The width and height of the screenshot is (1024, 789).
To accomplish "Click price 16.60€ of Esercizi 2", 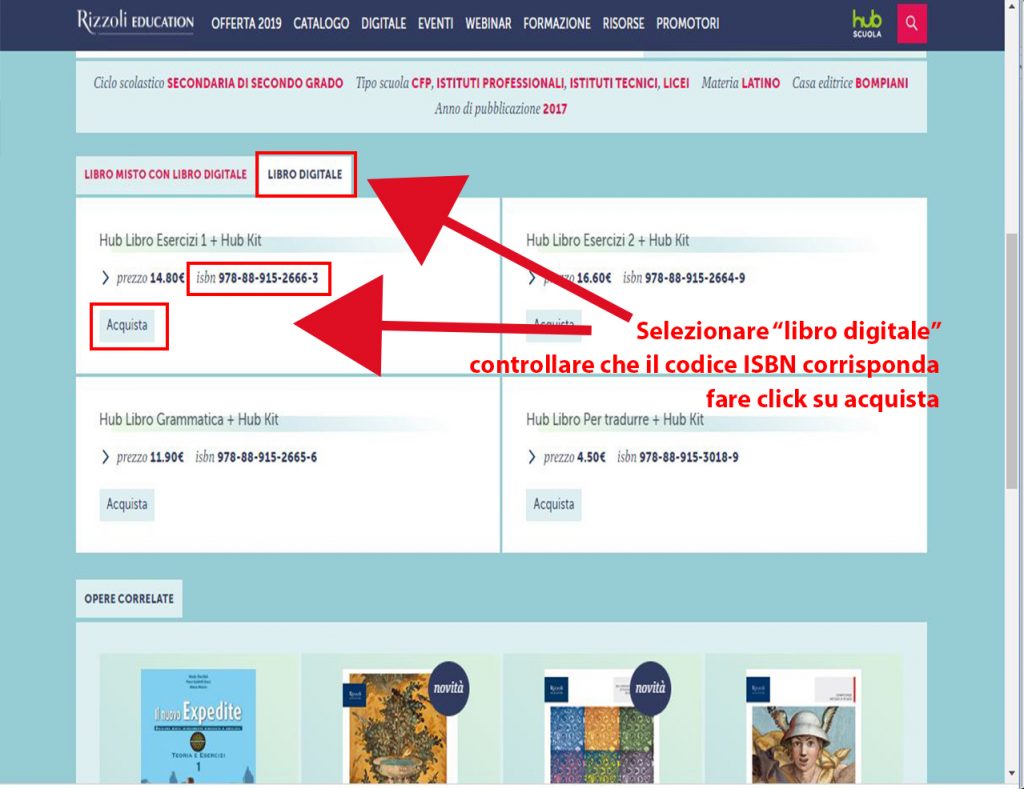I will tap(594, 278).
